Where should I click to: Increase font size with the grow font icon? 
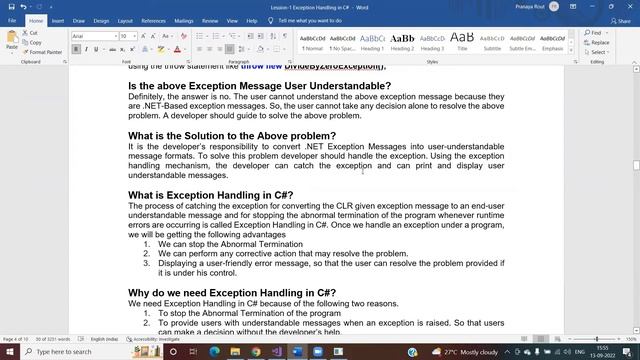point(143,36)
